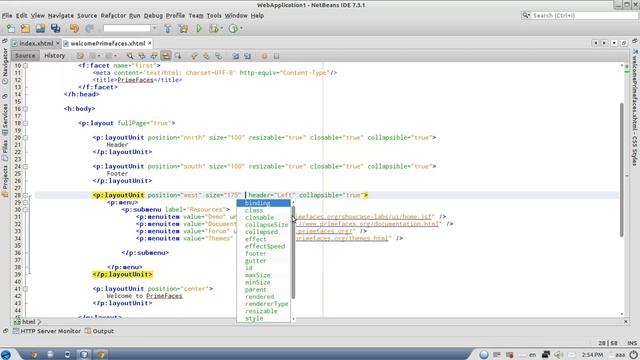The height and width of the screenshot is (360, 640).
Task: Toggle Highlight Search in editor toolbar
Action: (166, 56)
